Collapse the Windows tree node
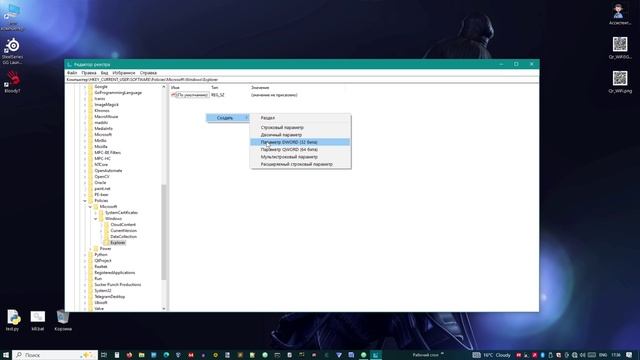Viewport: 640px width, 360px height. pyautogui.click(x=96, y=219)
